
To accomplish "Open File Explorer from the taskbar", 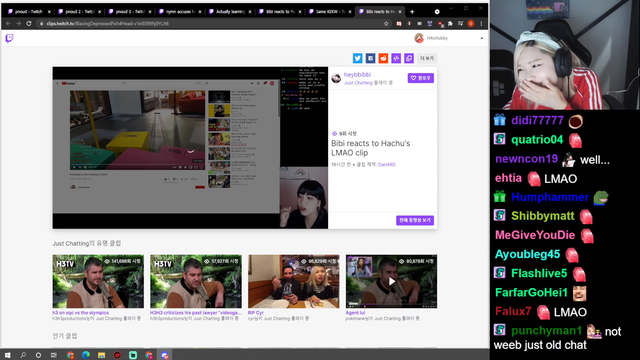I will [101, 355].
